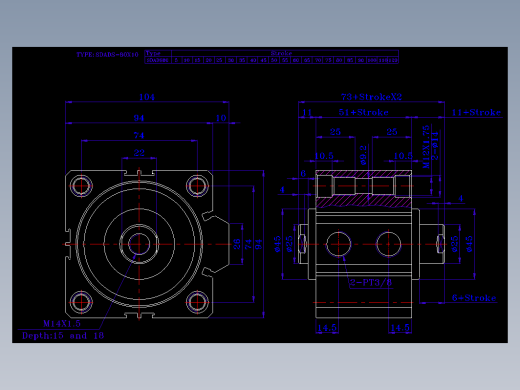Click the M12X1.75 vertical thread label
Viewport: 520px width, 390px height.
(x=426, y=147)
